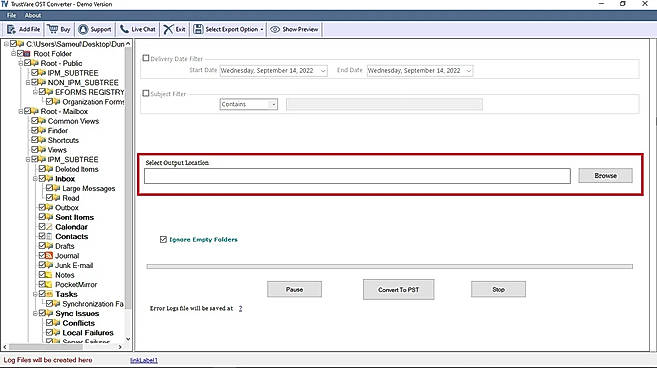Viewport: 657px width, 368px height.
Task: Enable the Subject Filter checkbox
Action: [146, 93]
